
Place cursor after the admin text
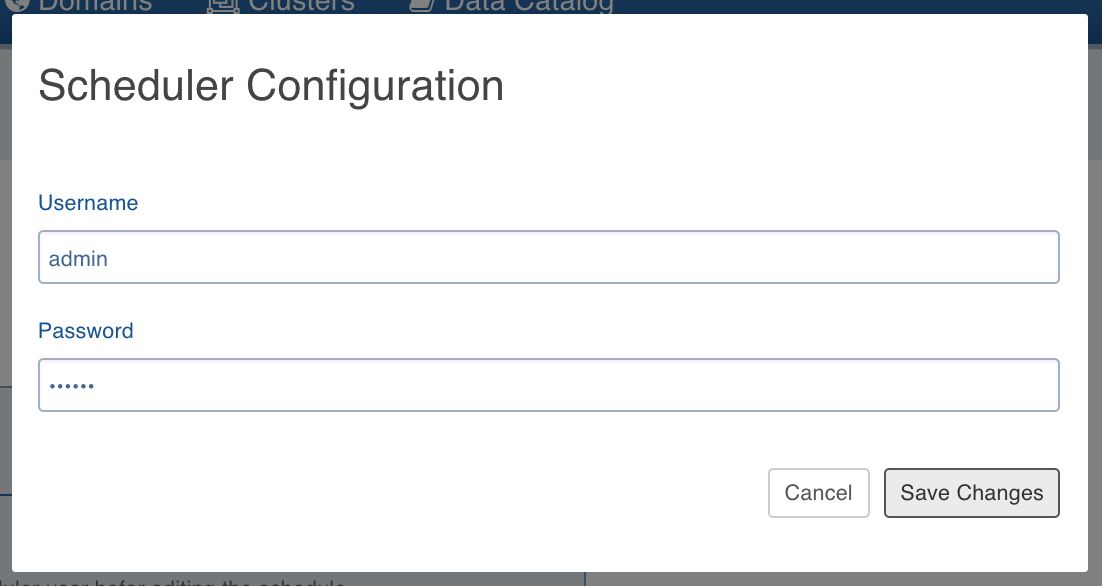pos(109,259)
